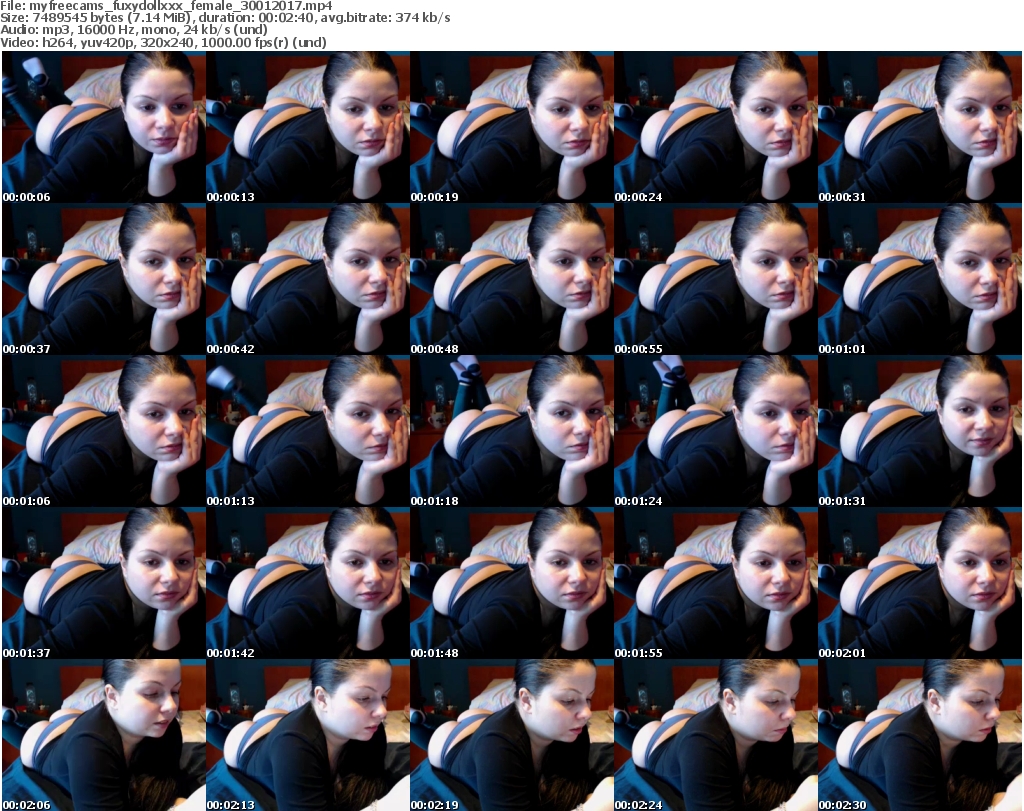Pick the frame stamped 00:01:55
The width and height of the screenshot is (1024, 811).
[716, 583]
